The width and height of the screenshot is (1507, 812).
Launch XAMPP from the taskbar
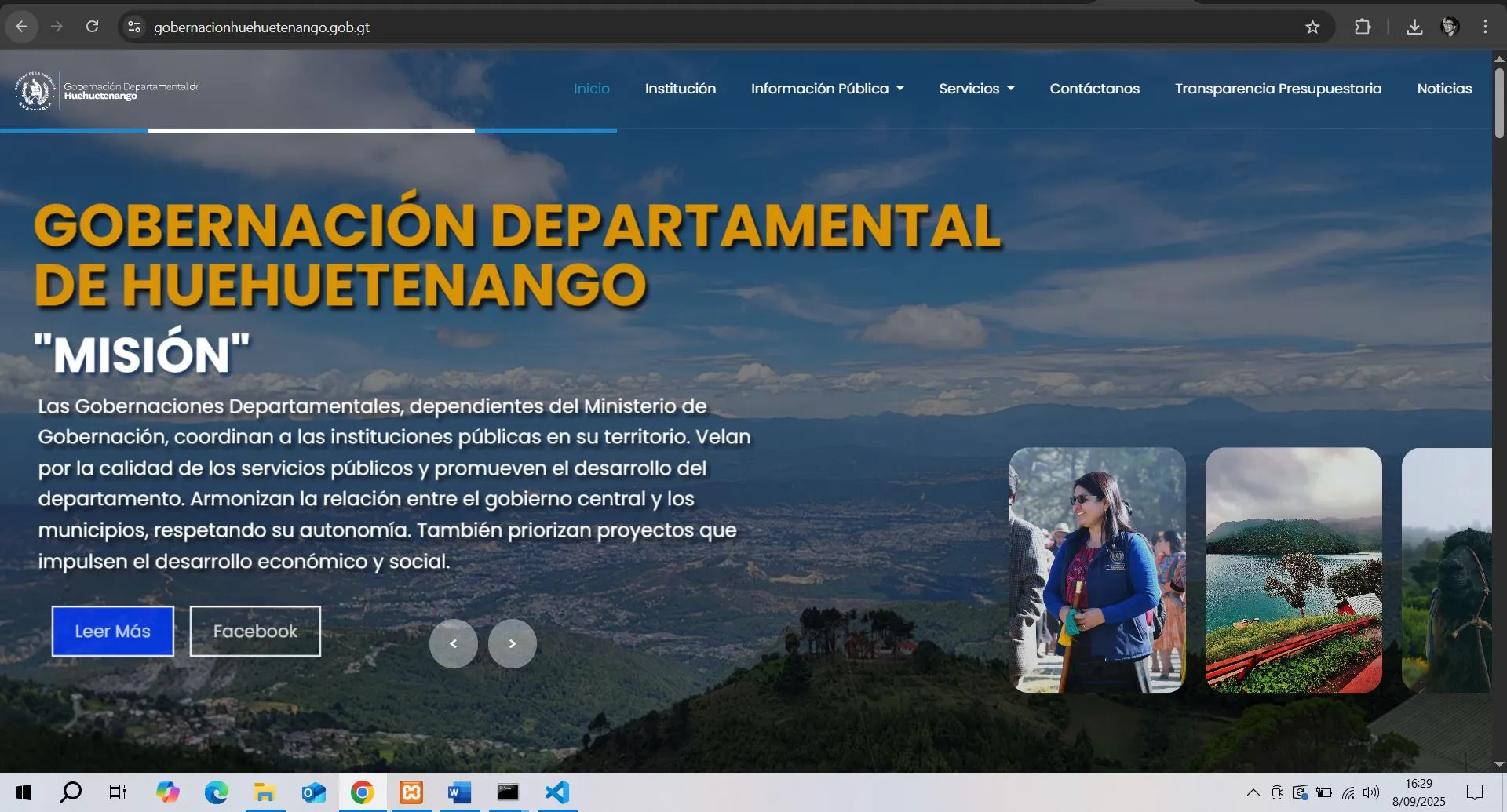coord(411,792)
